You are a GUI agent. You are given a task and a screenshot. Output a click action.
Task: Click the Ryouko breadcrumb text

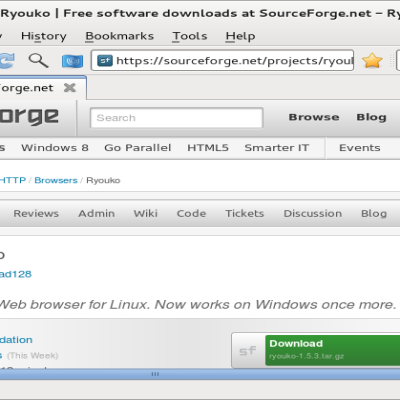click(x=103, y=180)
